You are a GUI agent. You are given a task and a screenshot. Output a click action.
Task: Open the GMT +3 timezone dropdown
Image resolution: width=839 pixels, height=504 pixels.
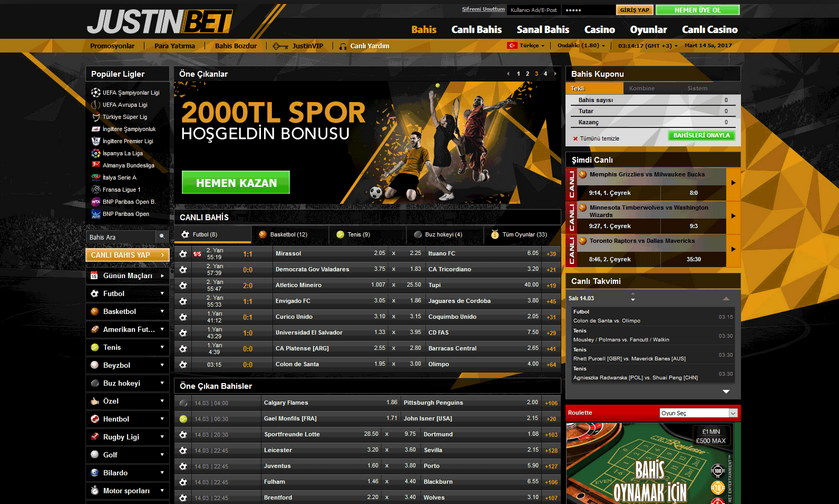tap(647, 45)
